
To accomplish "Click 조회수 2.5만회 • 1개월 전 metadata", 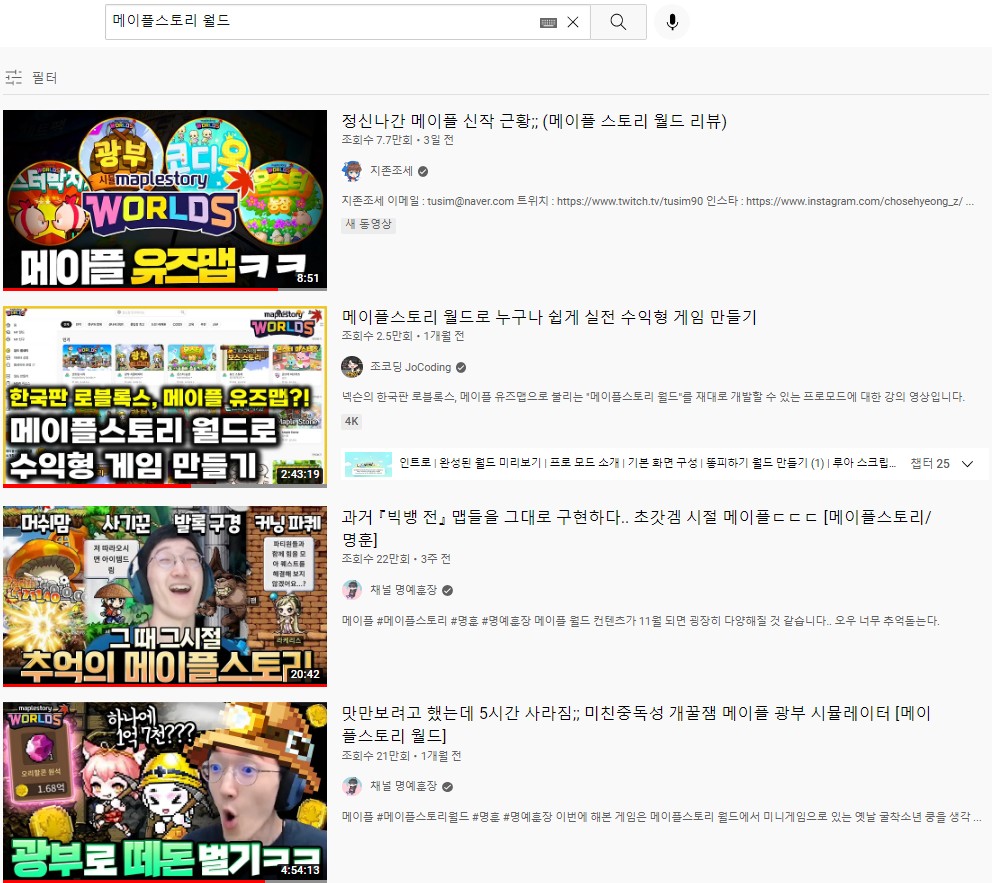I will 403,336.
